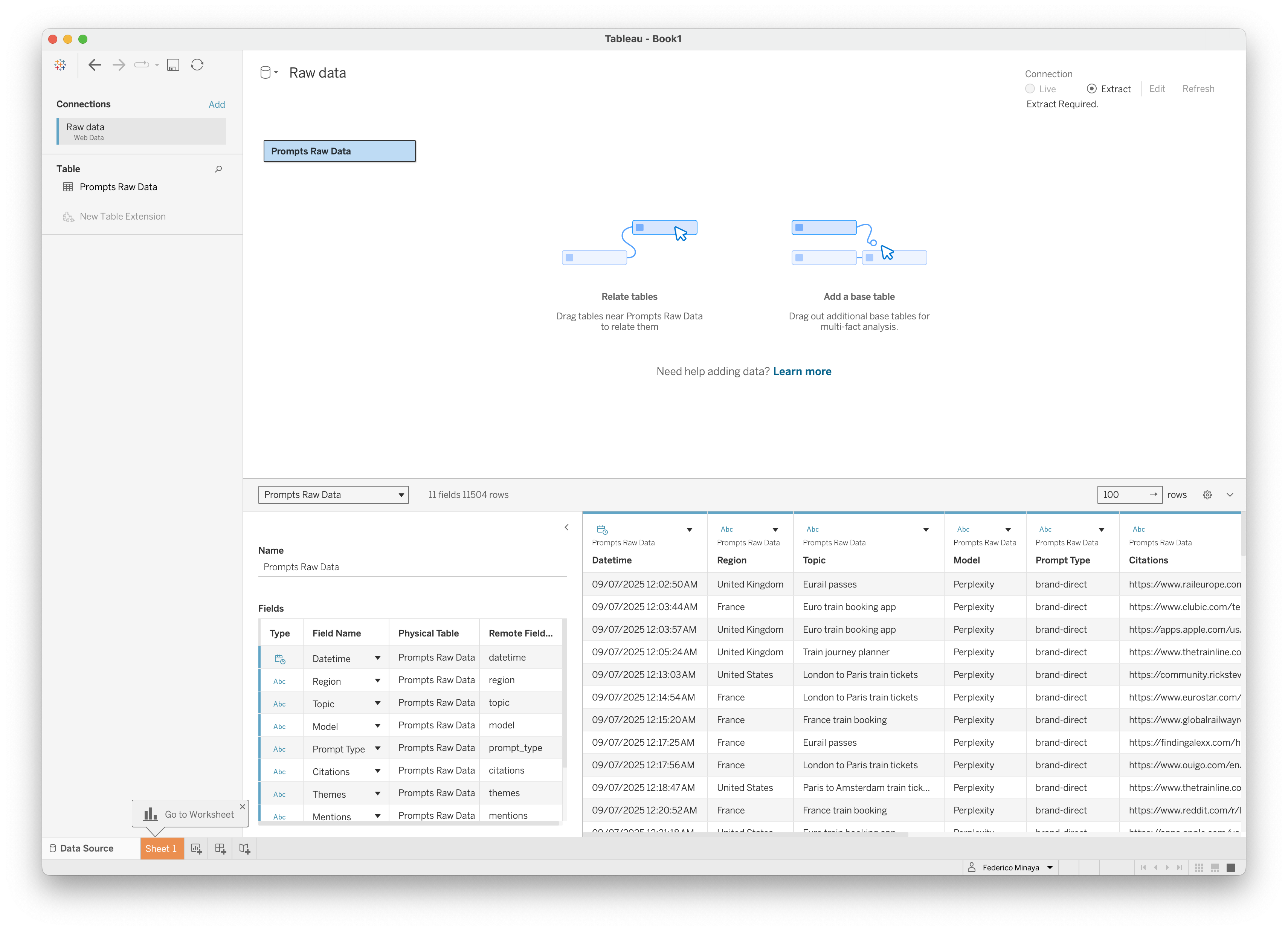Click the New Table Extension icon
This screenshot has height=931, width=1288.
pyautogui.click(x=68, y=217)
